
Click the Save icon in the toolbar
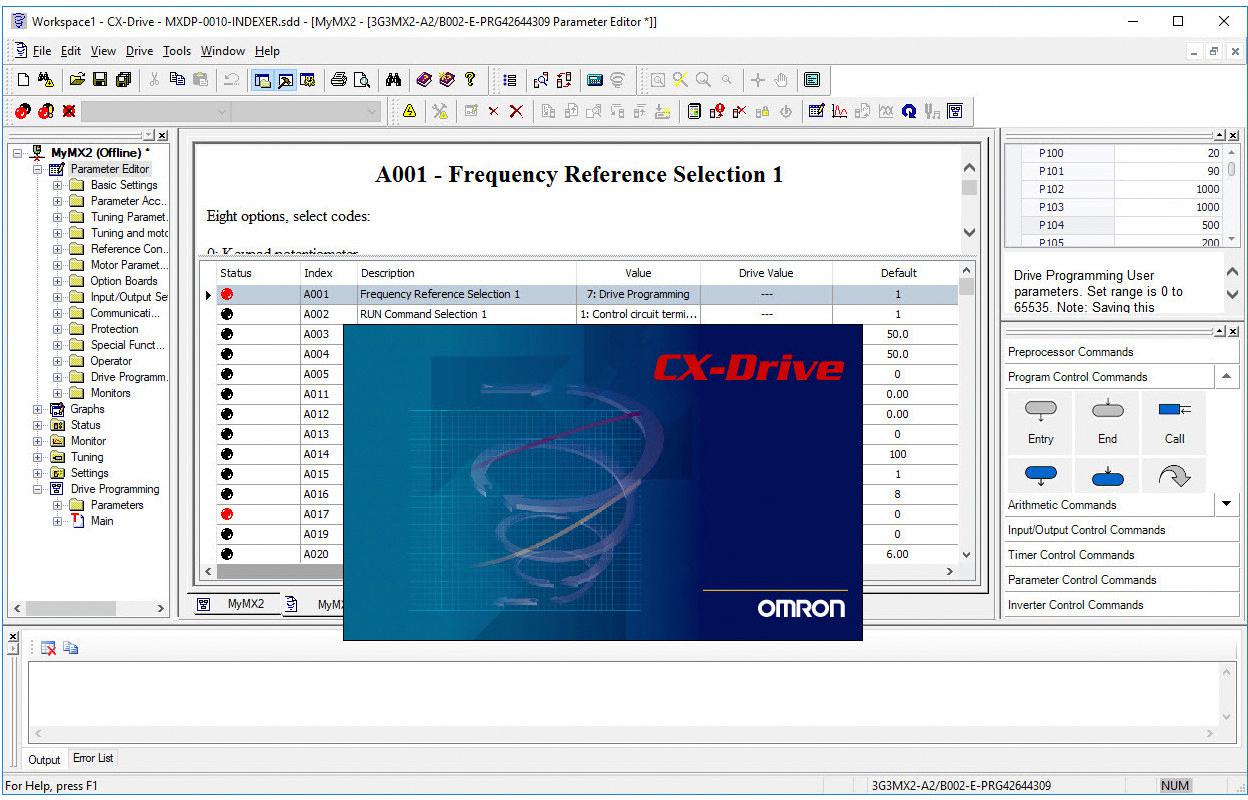(98, 80)
